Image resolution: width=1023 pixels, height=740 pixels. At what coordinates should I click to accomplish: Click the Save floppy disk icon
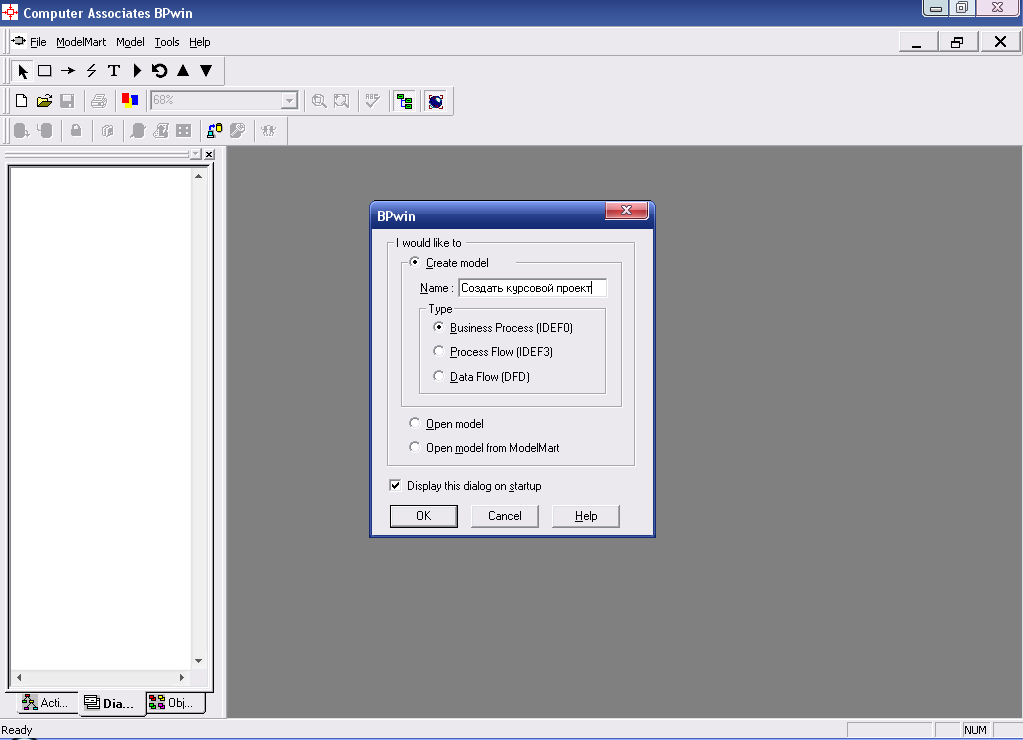(x=67, y=100)
